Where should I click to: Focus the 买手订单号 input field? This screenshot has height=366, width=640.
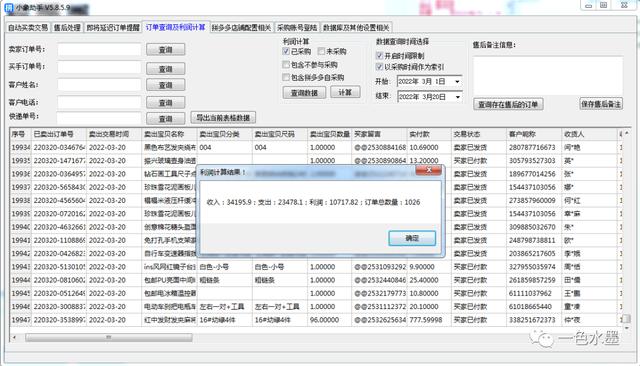click(99, 67)
